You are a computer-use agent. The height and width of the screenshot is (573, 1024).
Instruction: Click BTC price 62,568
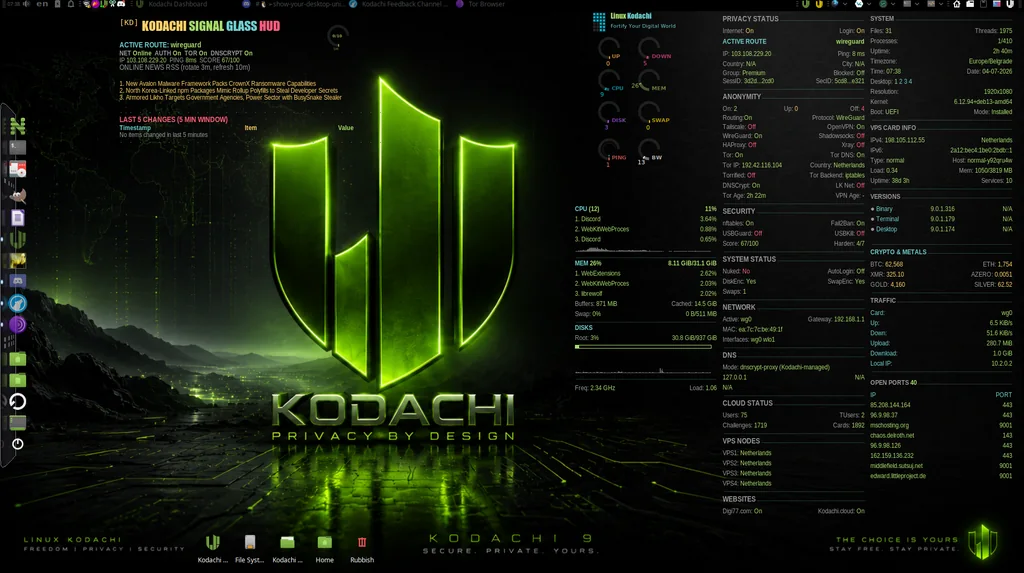click(x=894, y=265)
